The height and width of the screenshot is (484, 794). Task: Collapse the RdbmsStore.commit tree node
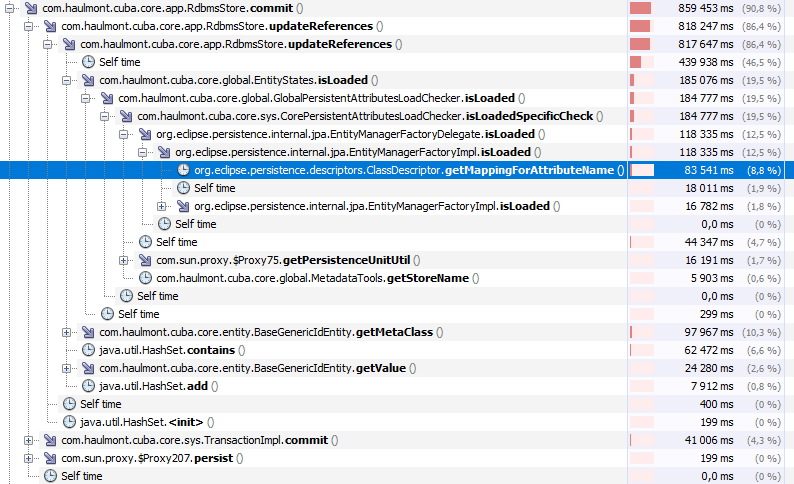click(x=10, y=8)
